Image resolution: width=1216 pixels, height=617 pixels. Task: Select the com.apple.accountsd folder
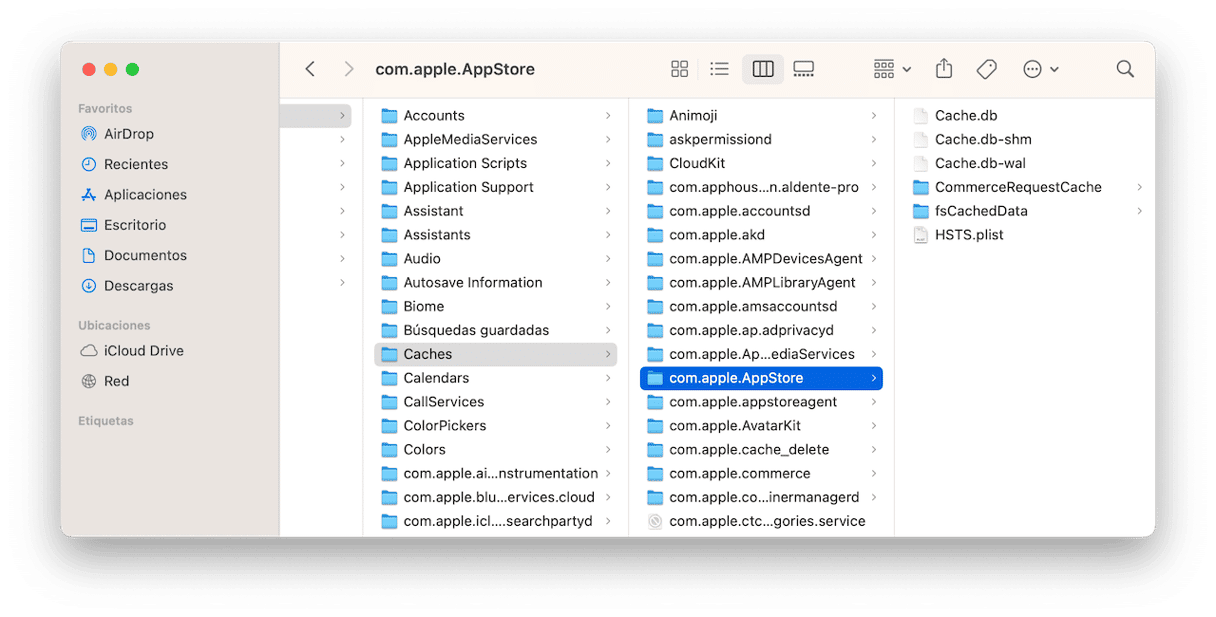(x=761, y=211)
